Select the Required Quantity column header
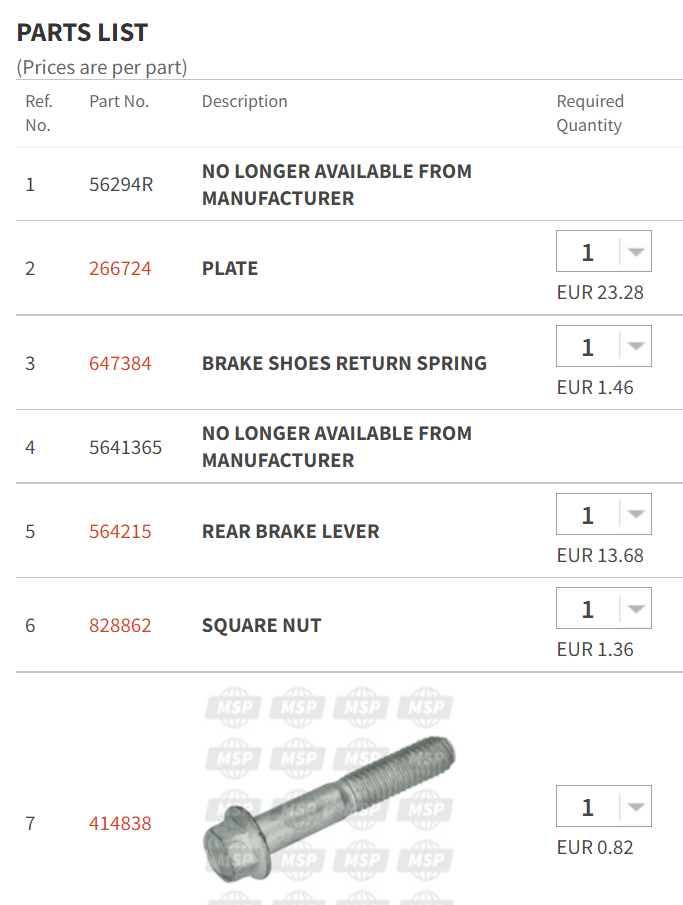Viewport: 683px width, 905px height. [590, 113]
